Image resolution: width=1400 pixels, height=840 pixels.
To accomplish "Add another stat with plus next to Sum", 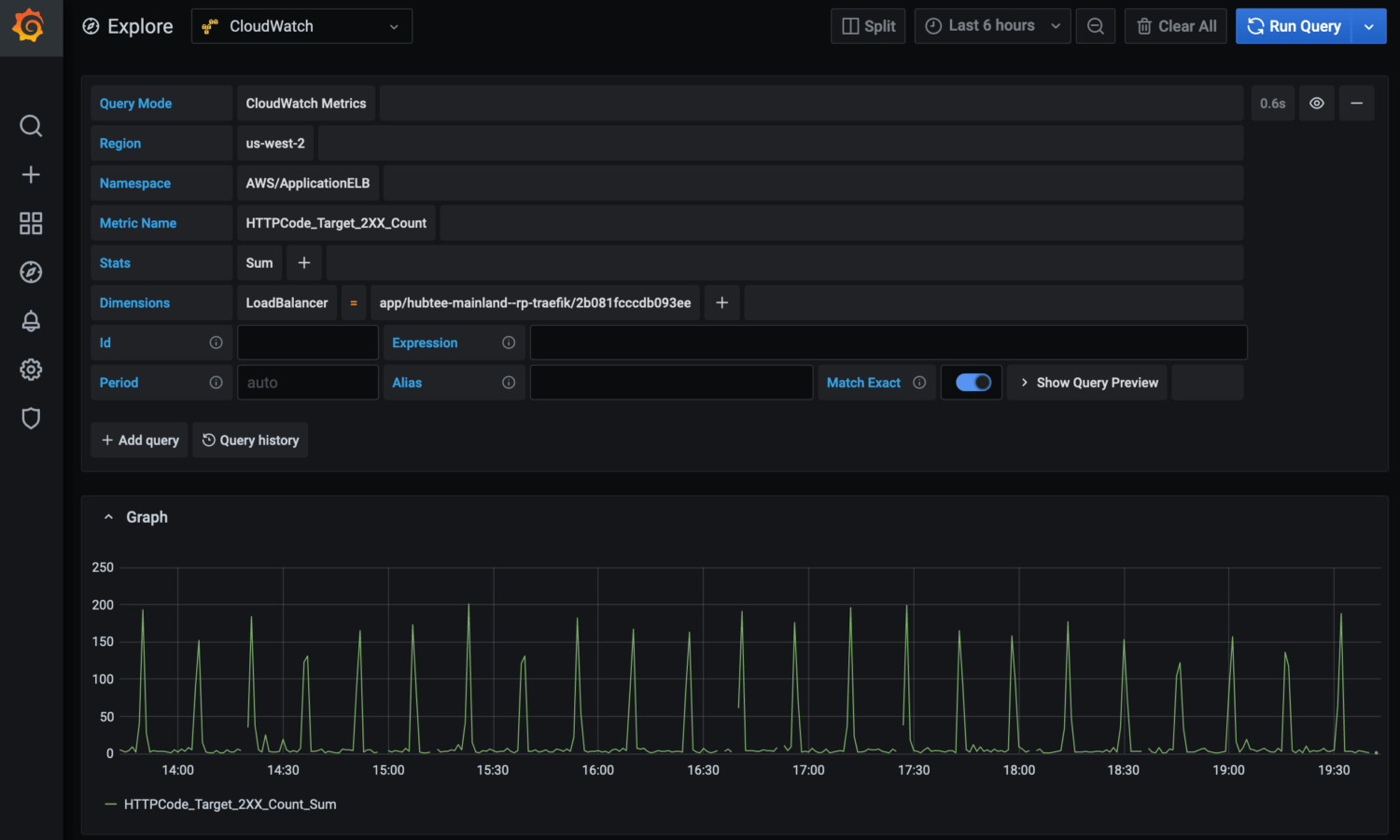I will [304, 263].
